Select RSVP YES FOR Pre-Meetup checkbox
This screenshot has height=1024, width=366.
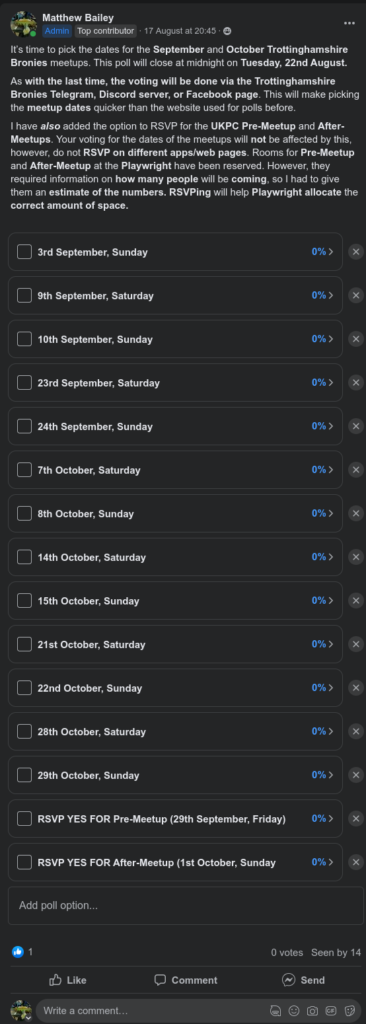pyautogui.click(x=24, y=818)
